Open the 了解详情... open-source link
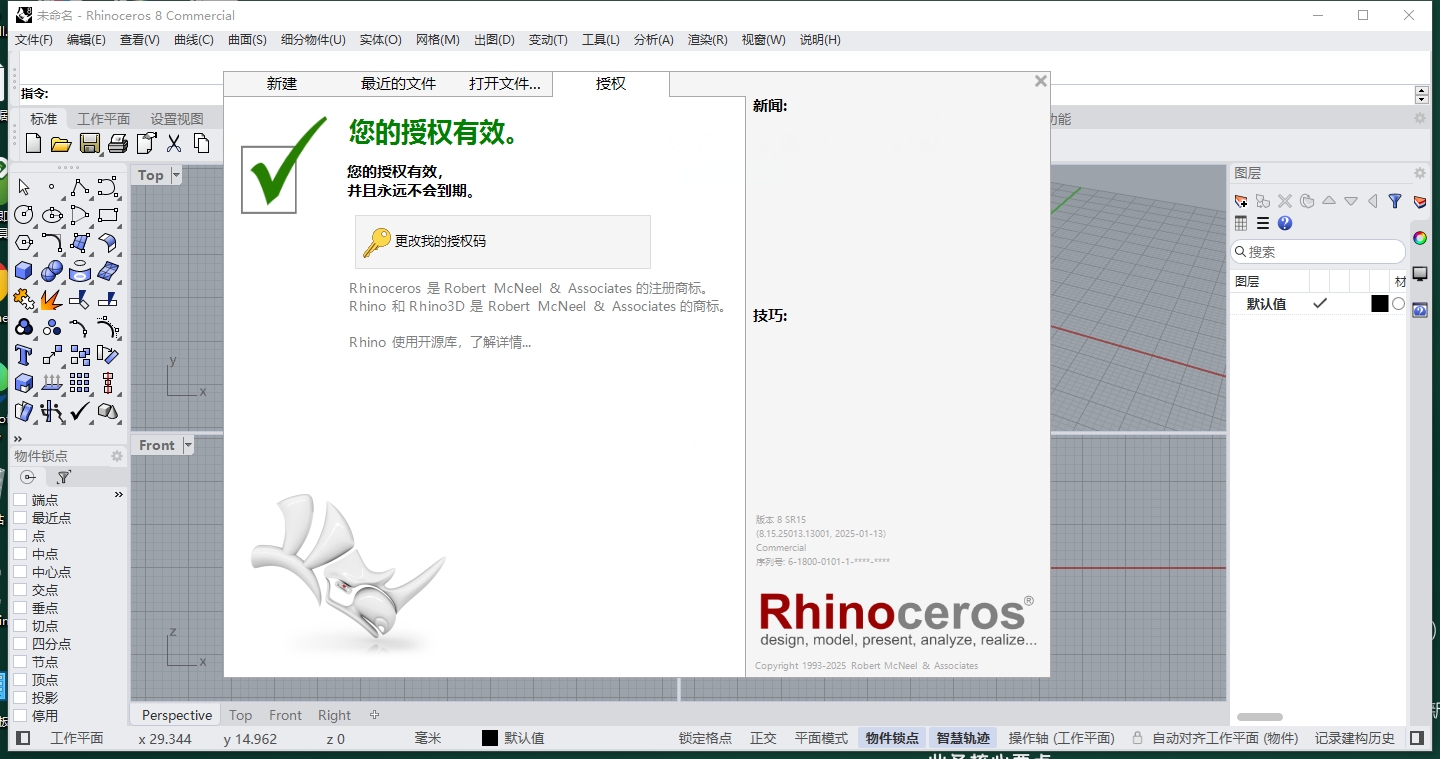1440x759 pixels. coord(501,342)
